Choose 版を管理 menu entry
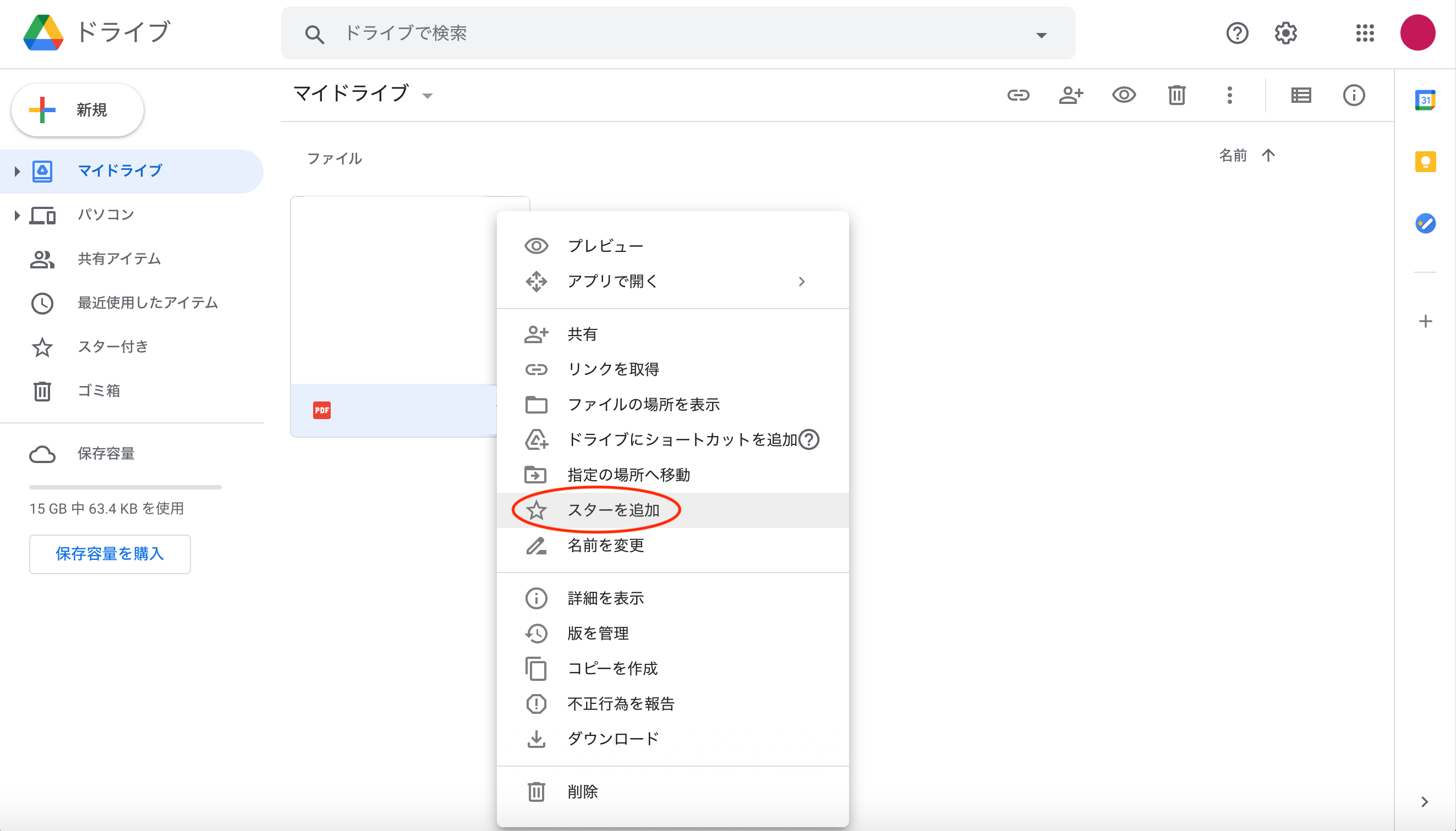1456x831 pixels. click(x=672, y=634)
